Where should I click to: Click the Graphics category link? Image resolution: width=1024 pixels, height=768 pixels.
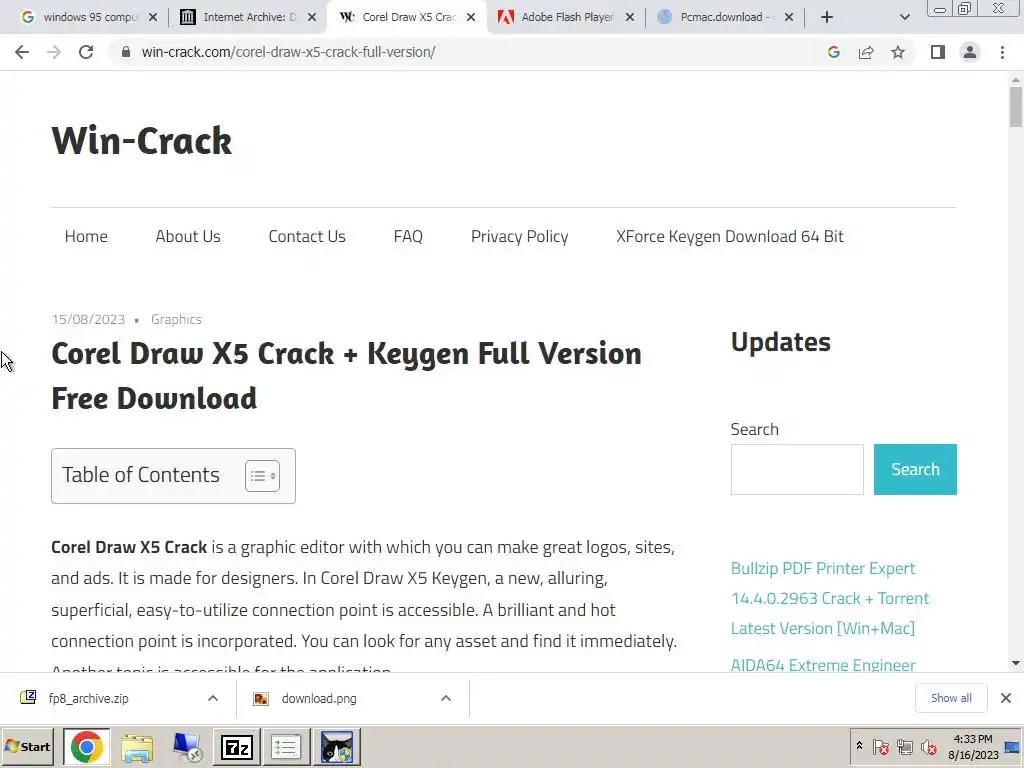pos(176,319)
